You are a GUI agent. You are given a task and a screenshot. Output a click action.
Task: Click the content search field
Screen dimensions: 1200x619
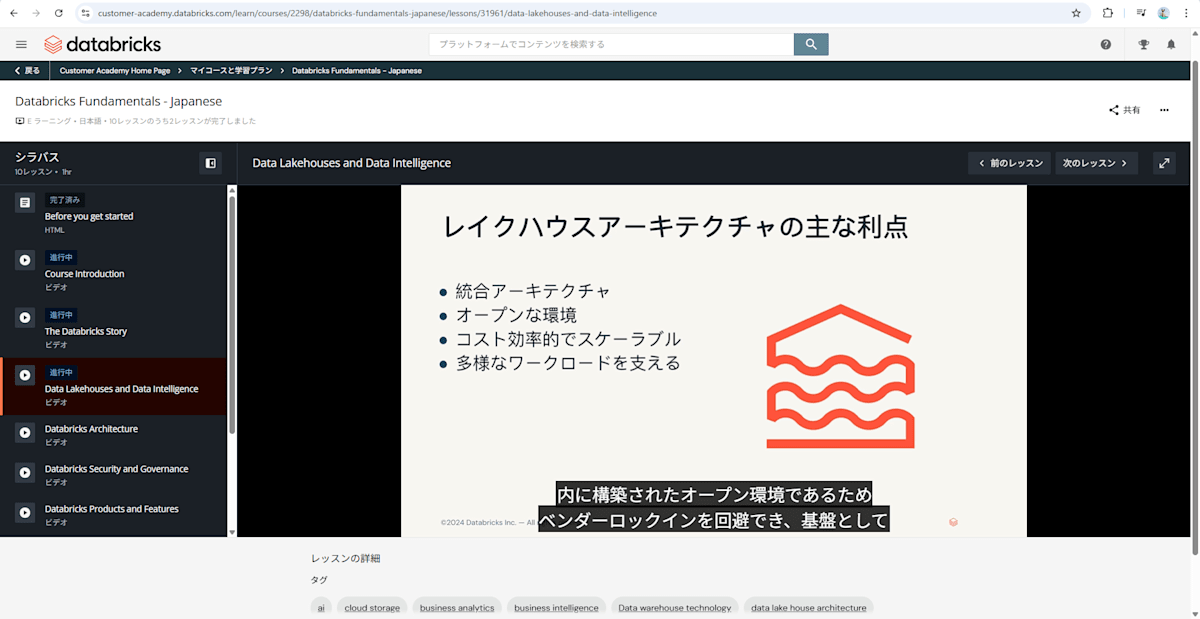pos(611,44)
